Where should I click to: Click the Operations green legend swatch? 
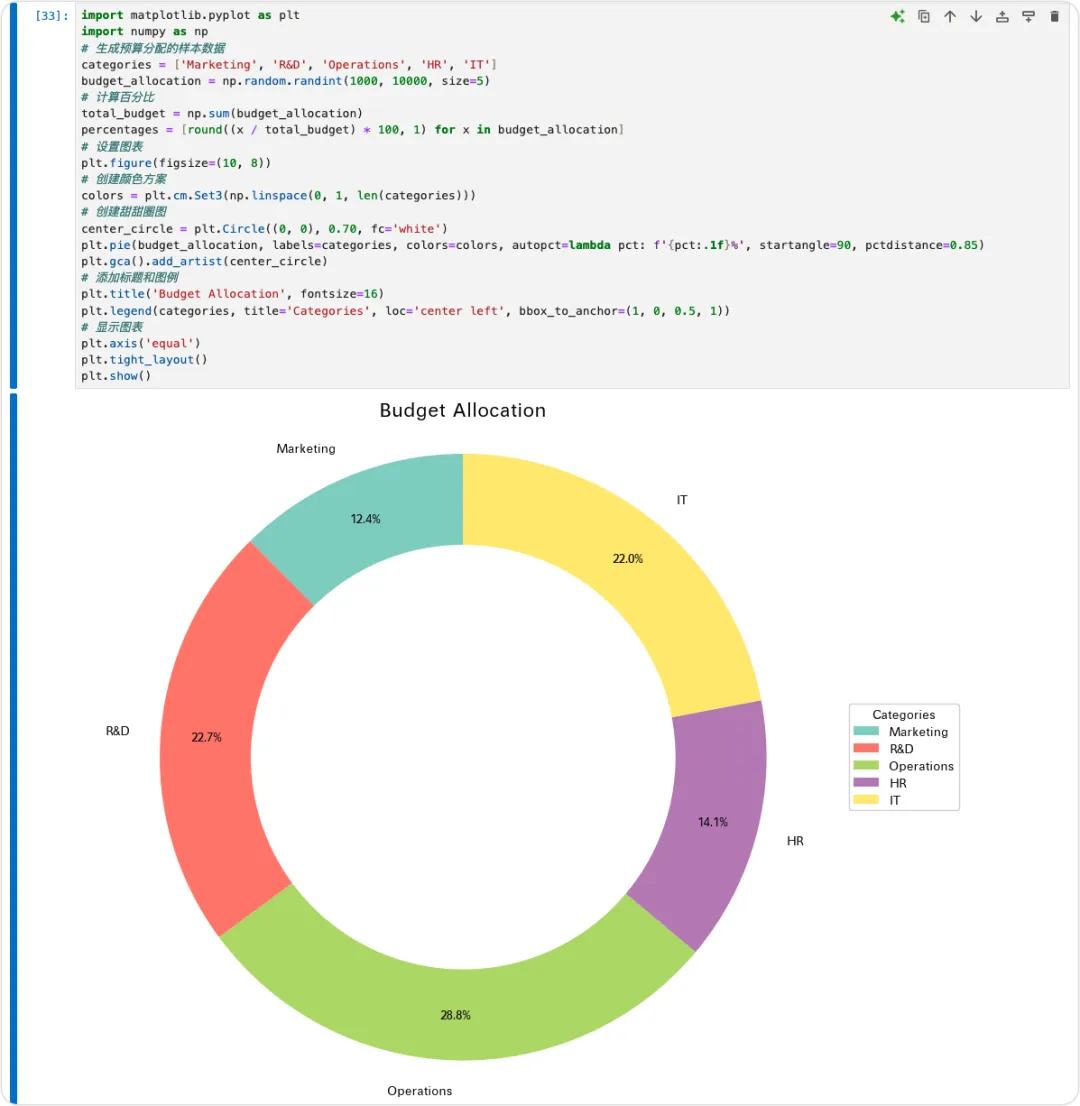coord(866,765)
